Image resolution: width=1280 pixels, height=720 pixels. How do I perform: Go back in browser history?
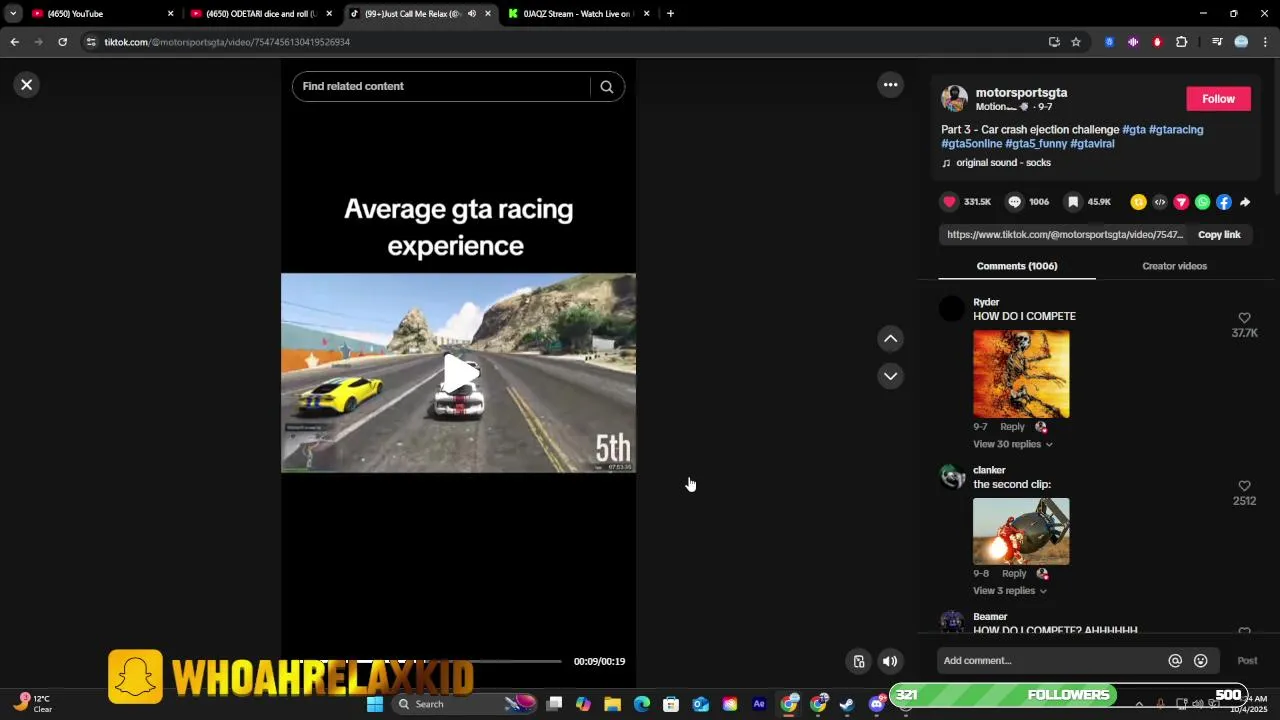14,42
